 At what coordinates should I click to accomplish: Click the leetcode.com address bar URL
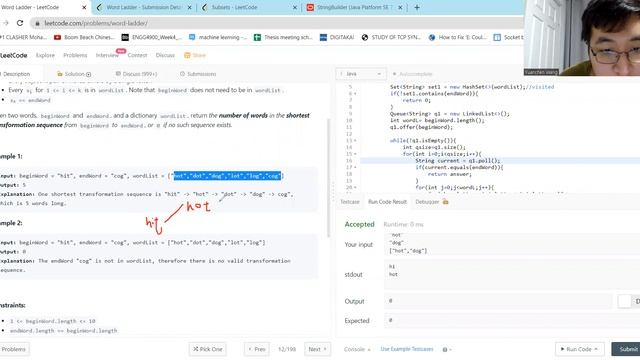pyautogui.click(x=96, y=24)
